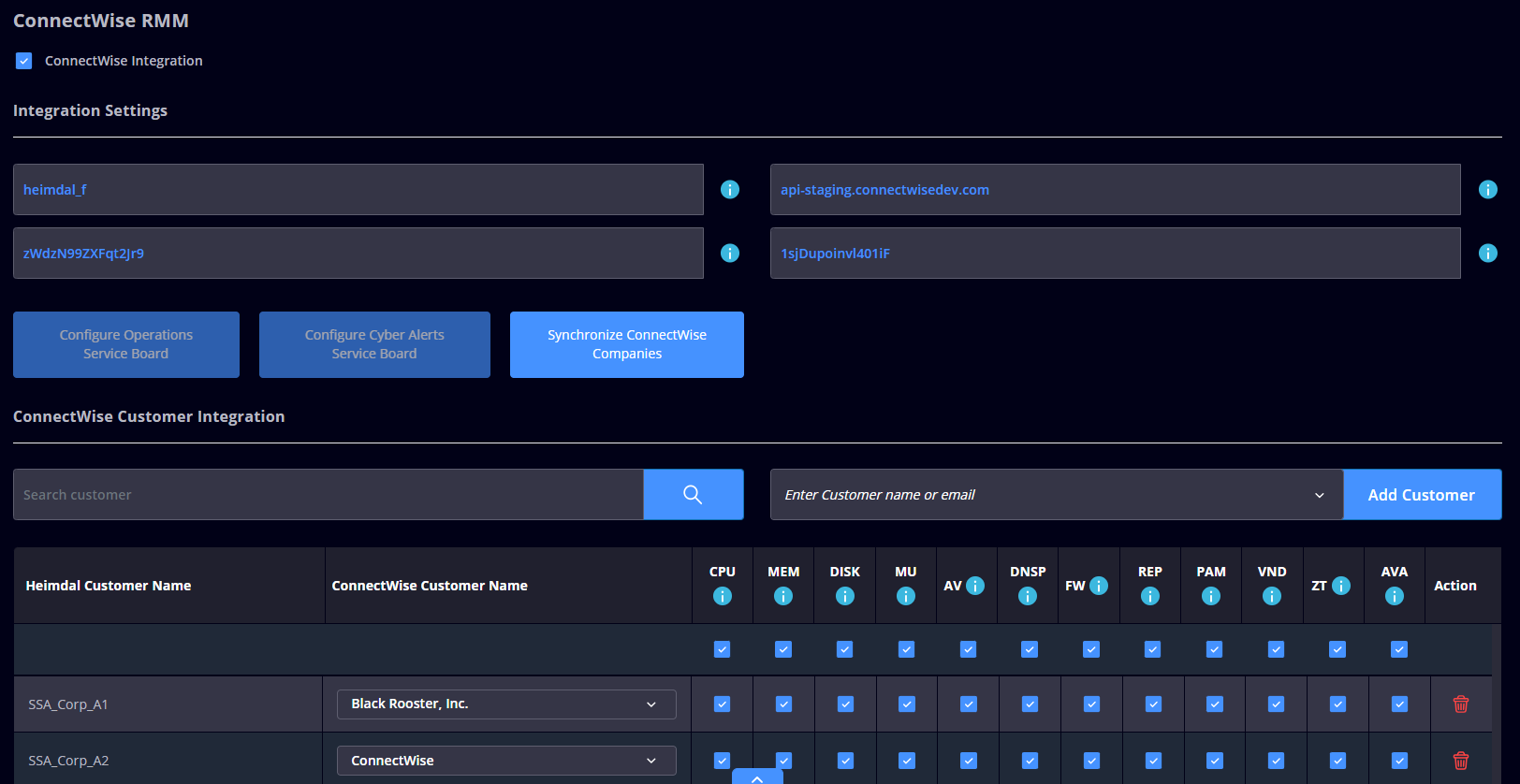Delete SSA_Corp_A1 row with trash icon
This screenshot has height=784, width=1520.
coord(1461,704)
